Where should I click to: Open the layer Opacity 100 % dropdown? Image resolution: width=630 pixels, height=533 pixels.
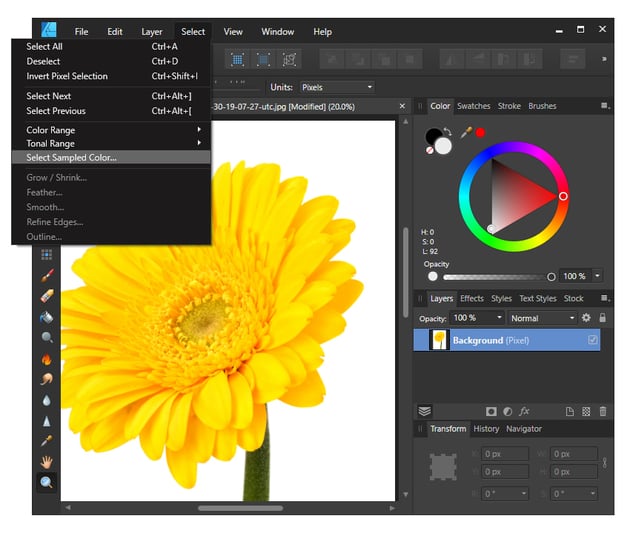point(499,318)
